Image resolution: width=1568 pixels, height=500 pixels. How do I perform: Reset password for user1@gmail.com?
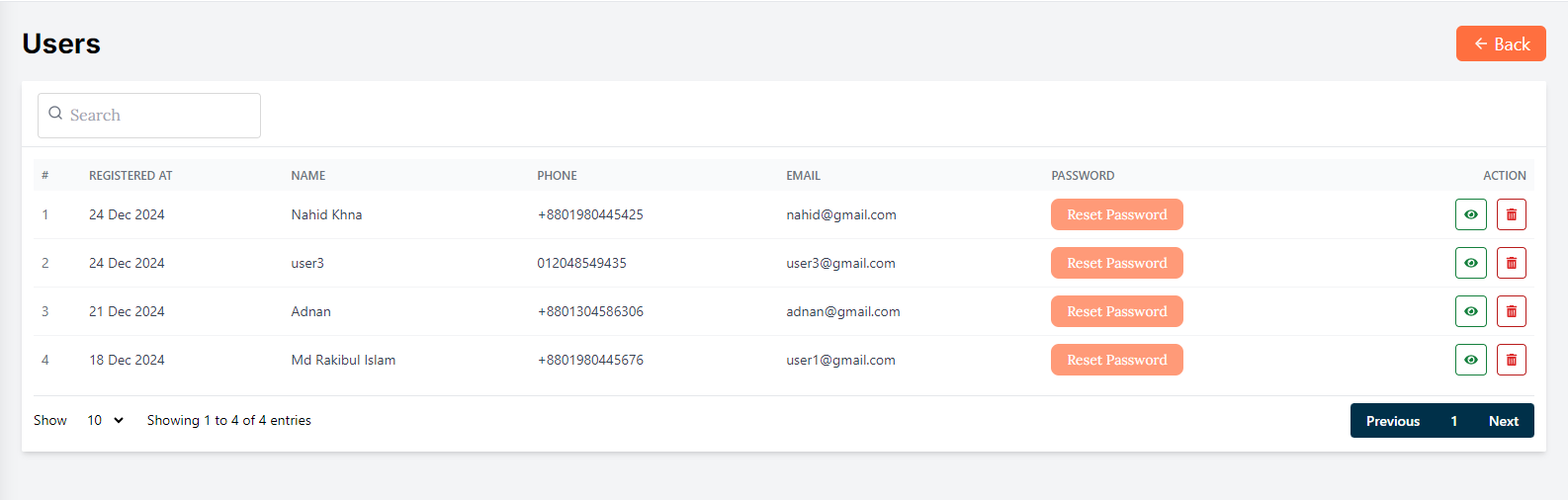1116,360
